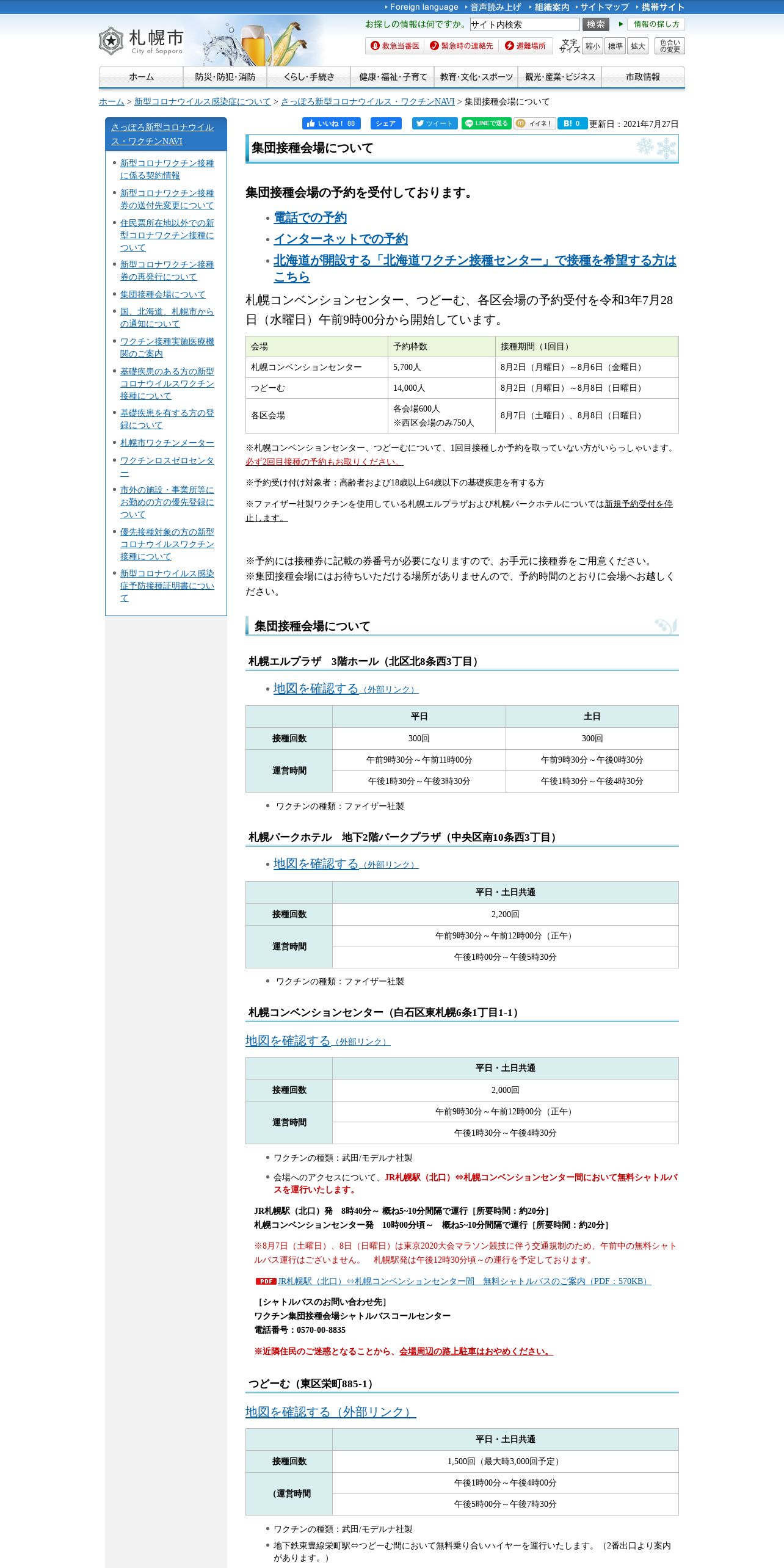
Task: Click the mixi イイネ! button
Action: click(535, 123)
